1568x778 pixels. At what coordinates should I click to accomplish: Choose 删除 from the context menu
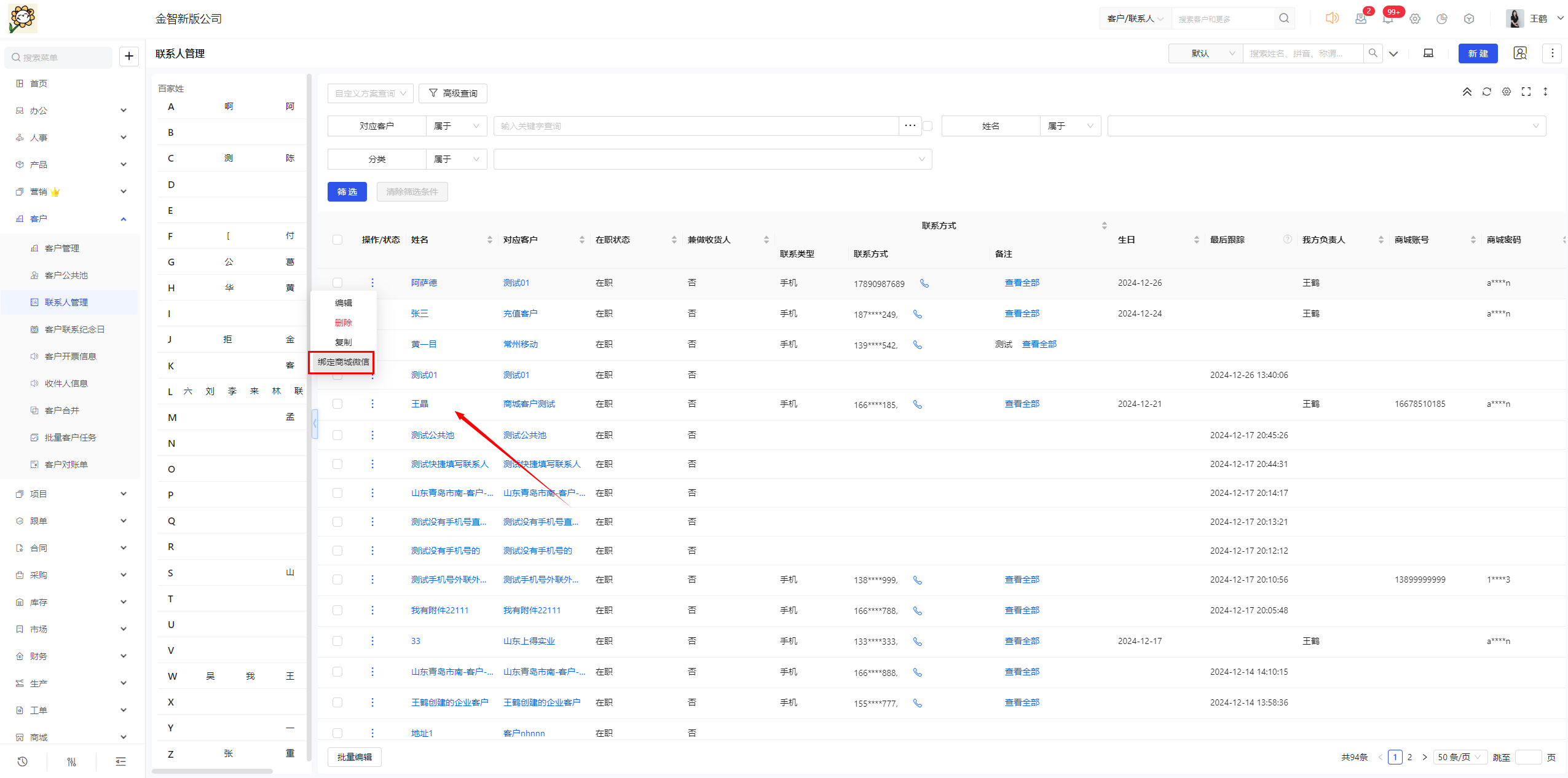coord(343,323)
